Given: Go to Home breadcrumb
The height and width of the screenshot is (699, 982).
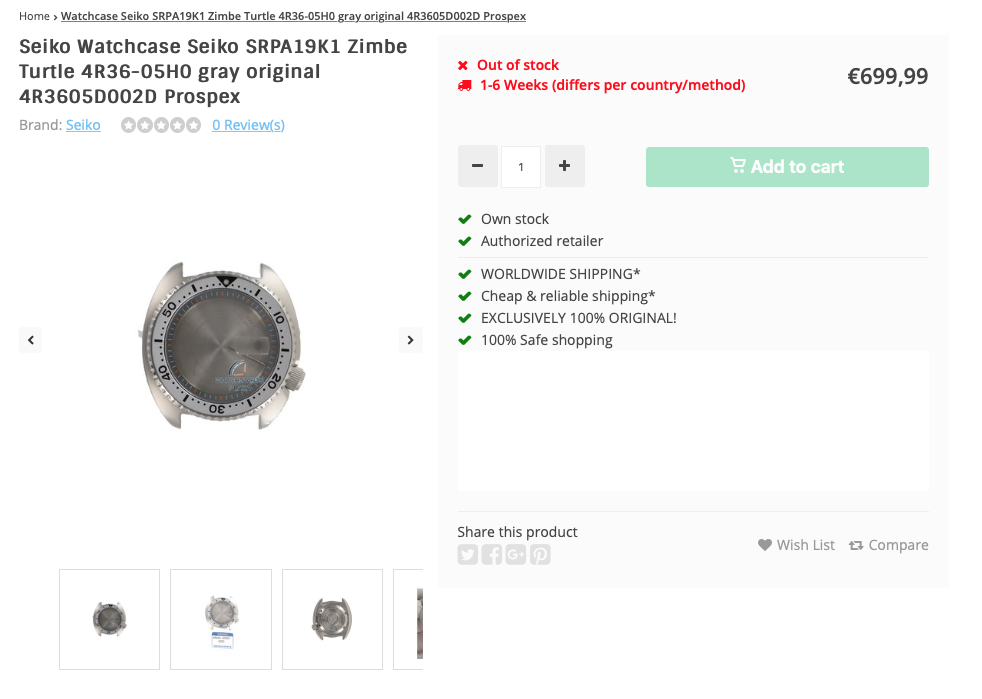Looking at the screenshot, I should point(34,16).
